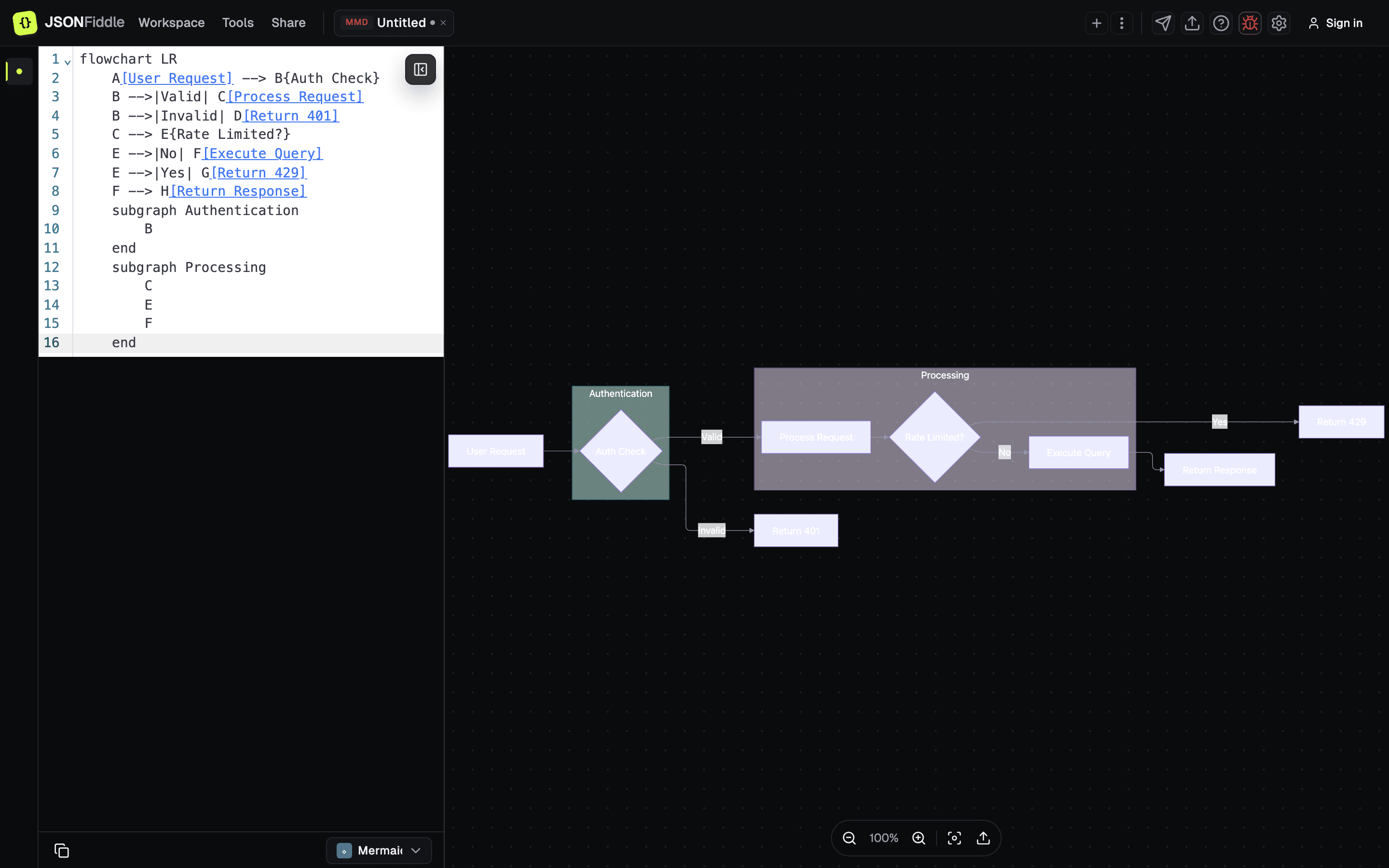Select the Auth Check diamond node
Image resolution: width=1389 pixels, height=868 pixels.
[x=621, y=451]
